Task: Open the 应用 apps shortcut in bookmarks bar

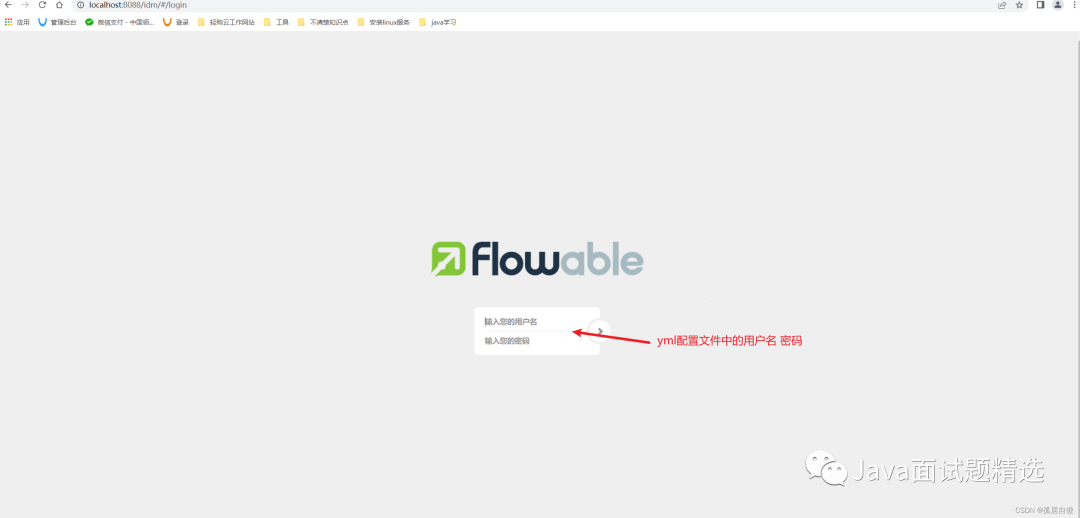Action: [x=17, y=22]
